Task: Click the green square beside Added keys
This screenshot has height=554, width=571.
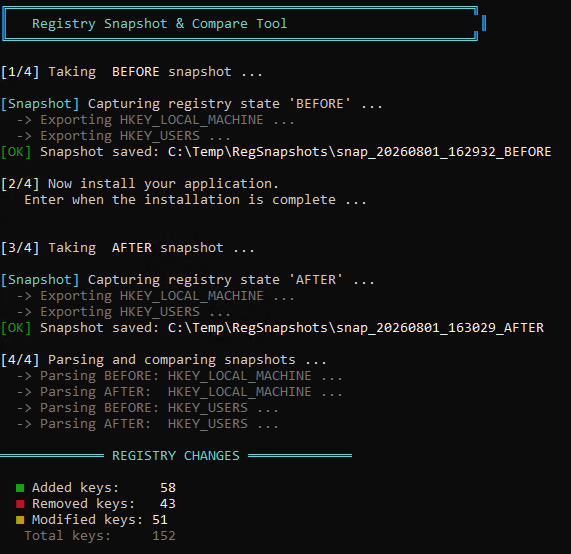Action: (20, 488)
